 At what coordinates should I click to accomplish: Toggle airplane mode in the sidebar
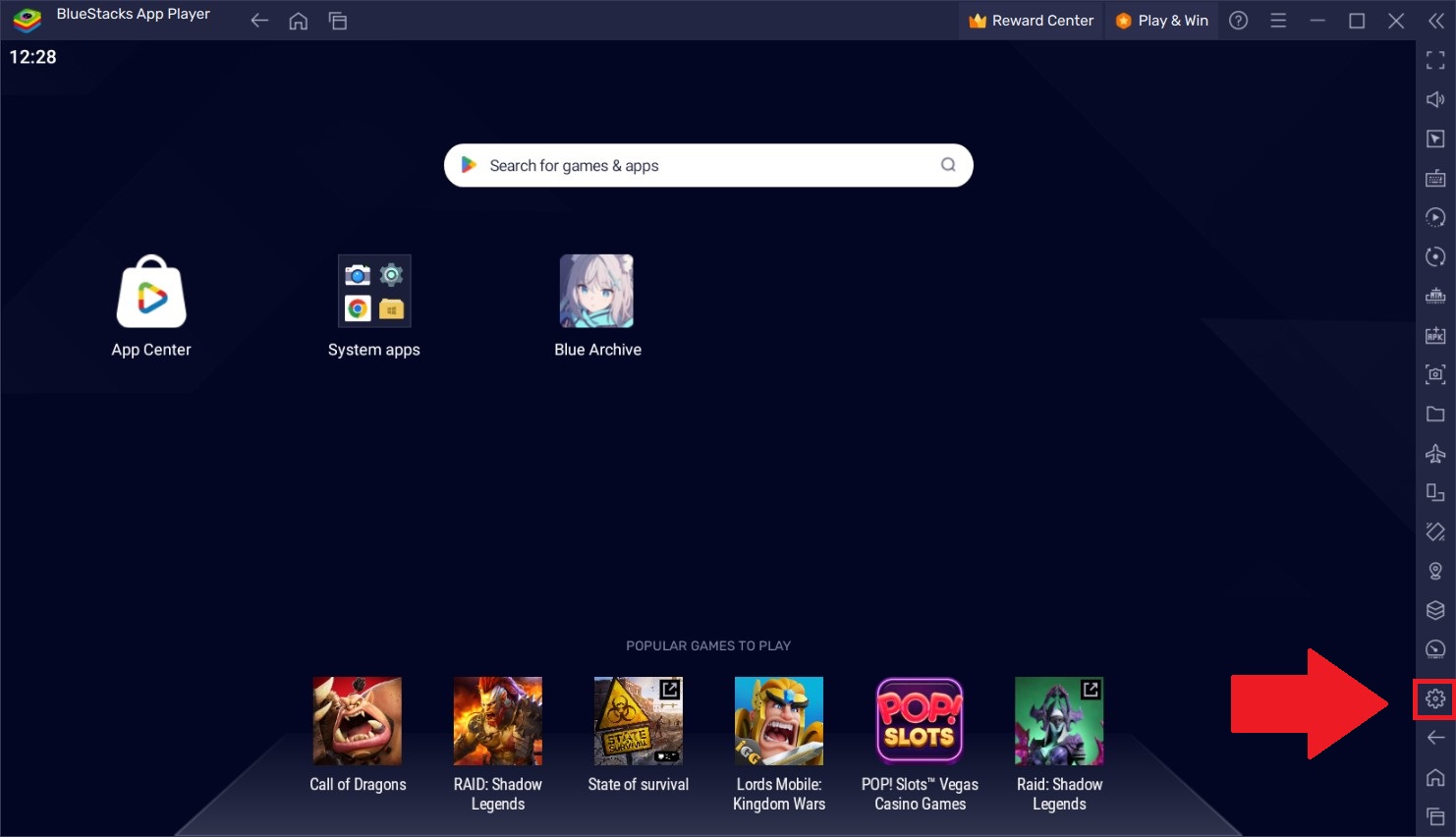[x=1435, y=453]
